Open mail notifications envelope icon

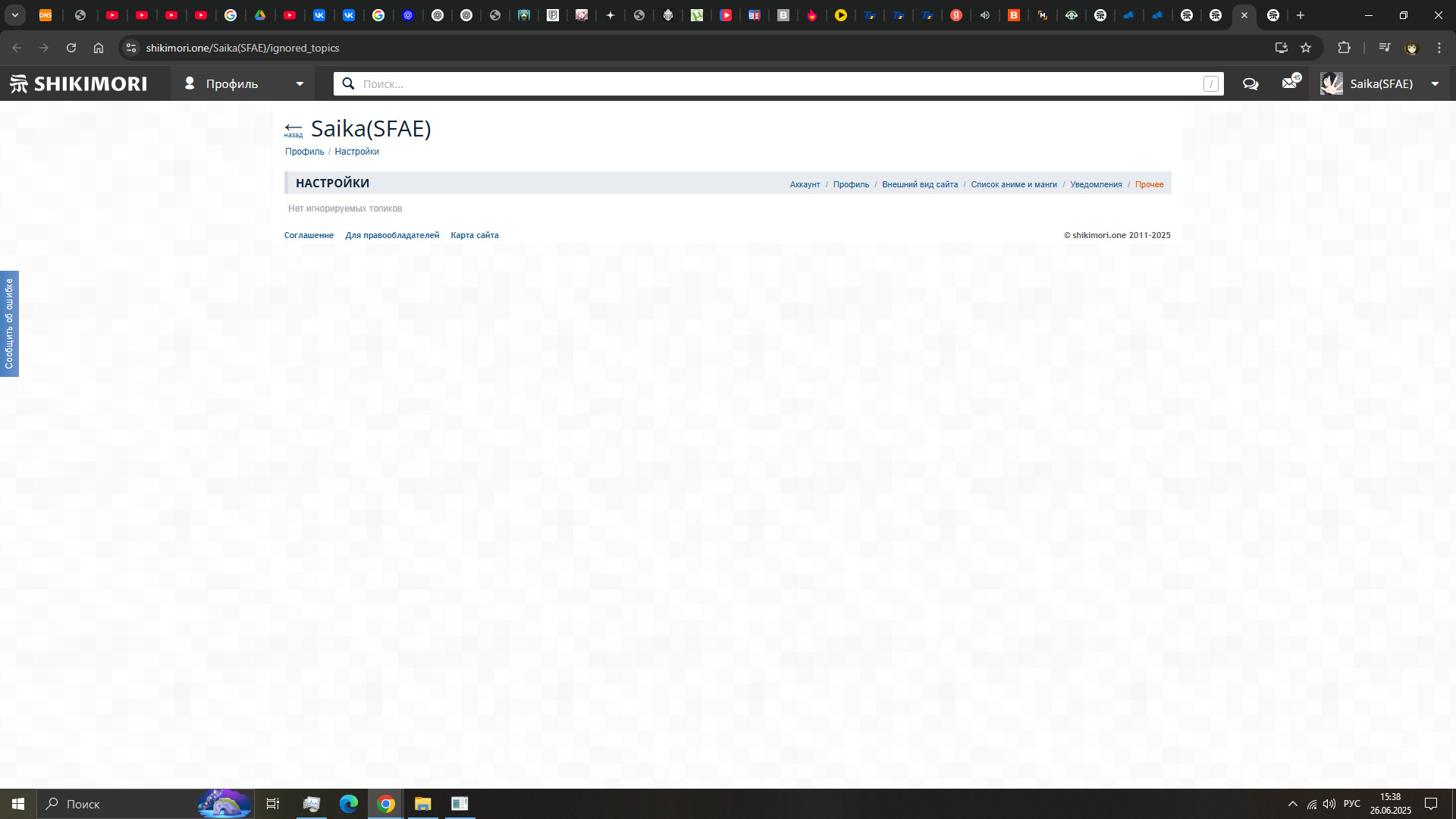pos(1289,83)
